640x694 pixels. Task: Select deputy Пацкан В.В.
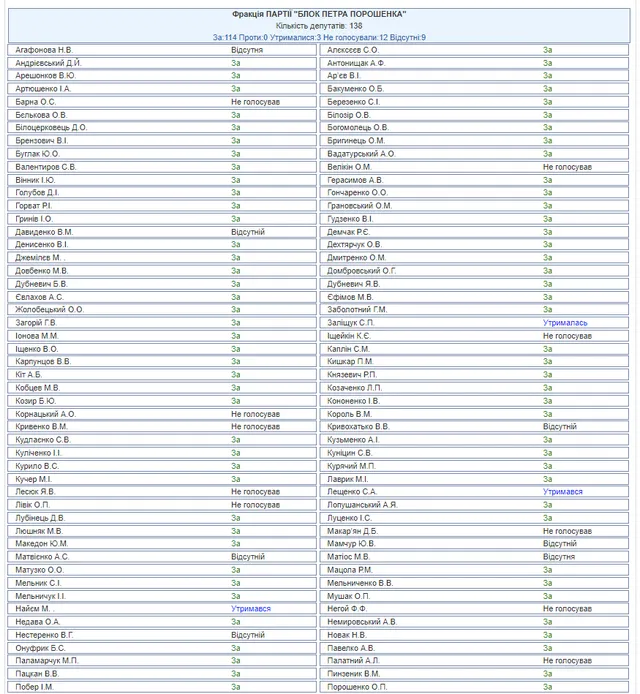[37, 674]
